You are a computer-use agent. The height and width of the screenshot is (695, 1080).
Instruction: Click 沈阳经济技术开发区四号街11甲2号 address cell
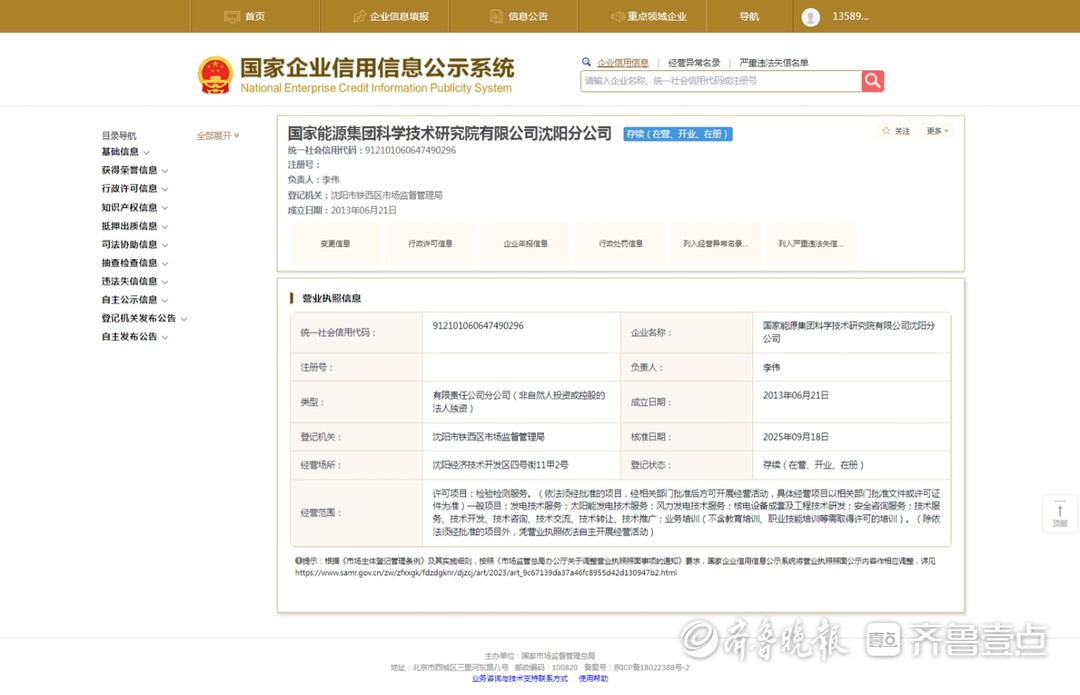[501, 466]
